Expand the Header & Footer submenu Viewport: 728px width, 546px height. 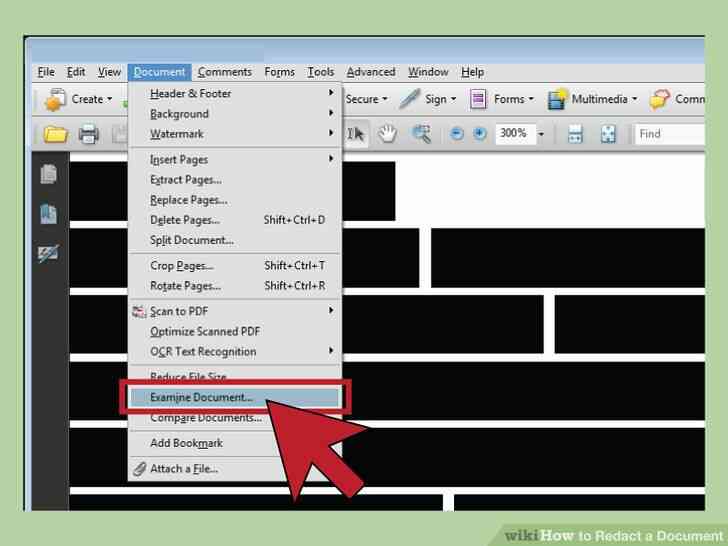[x=190, y=94]
